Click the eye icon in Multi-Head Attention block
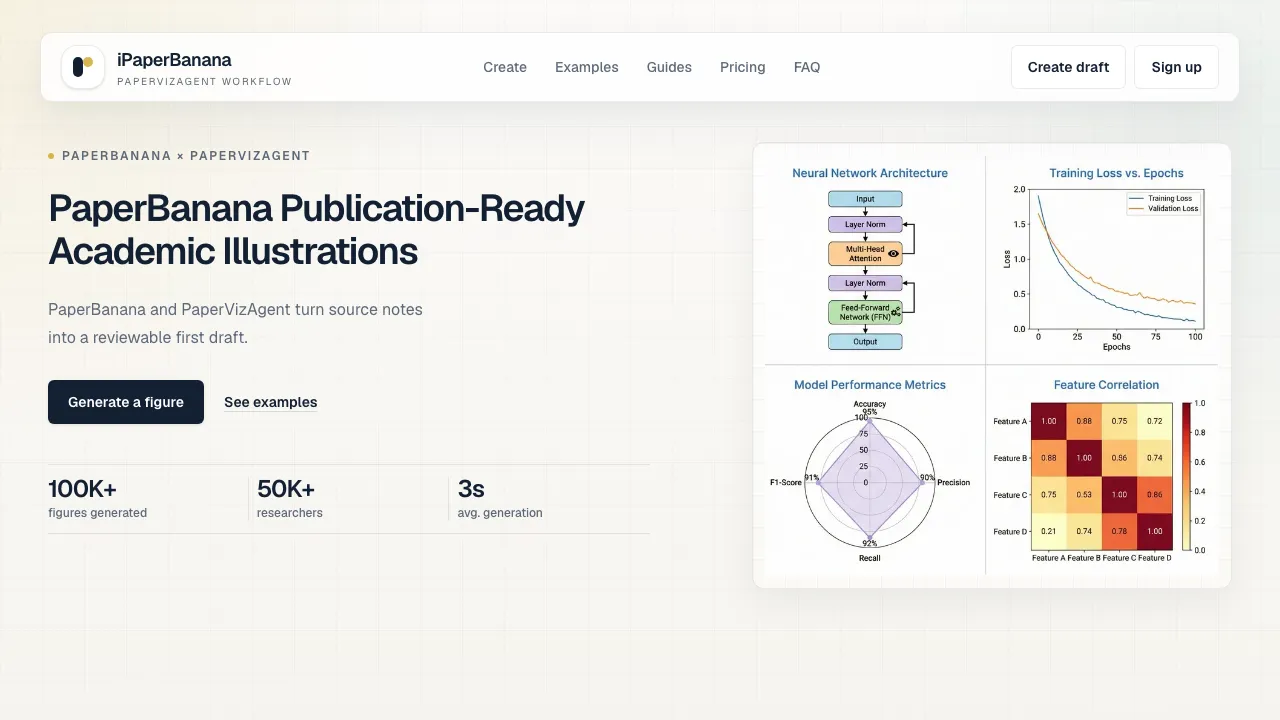 [893, 254]
